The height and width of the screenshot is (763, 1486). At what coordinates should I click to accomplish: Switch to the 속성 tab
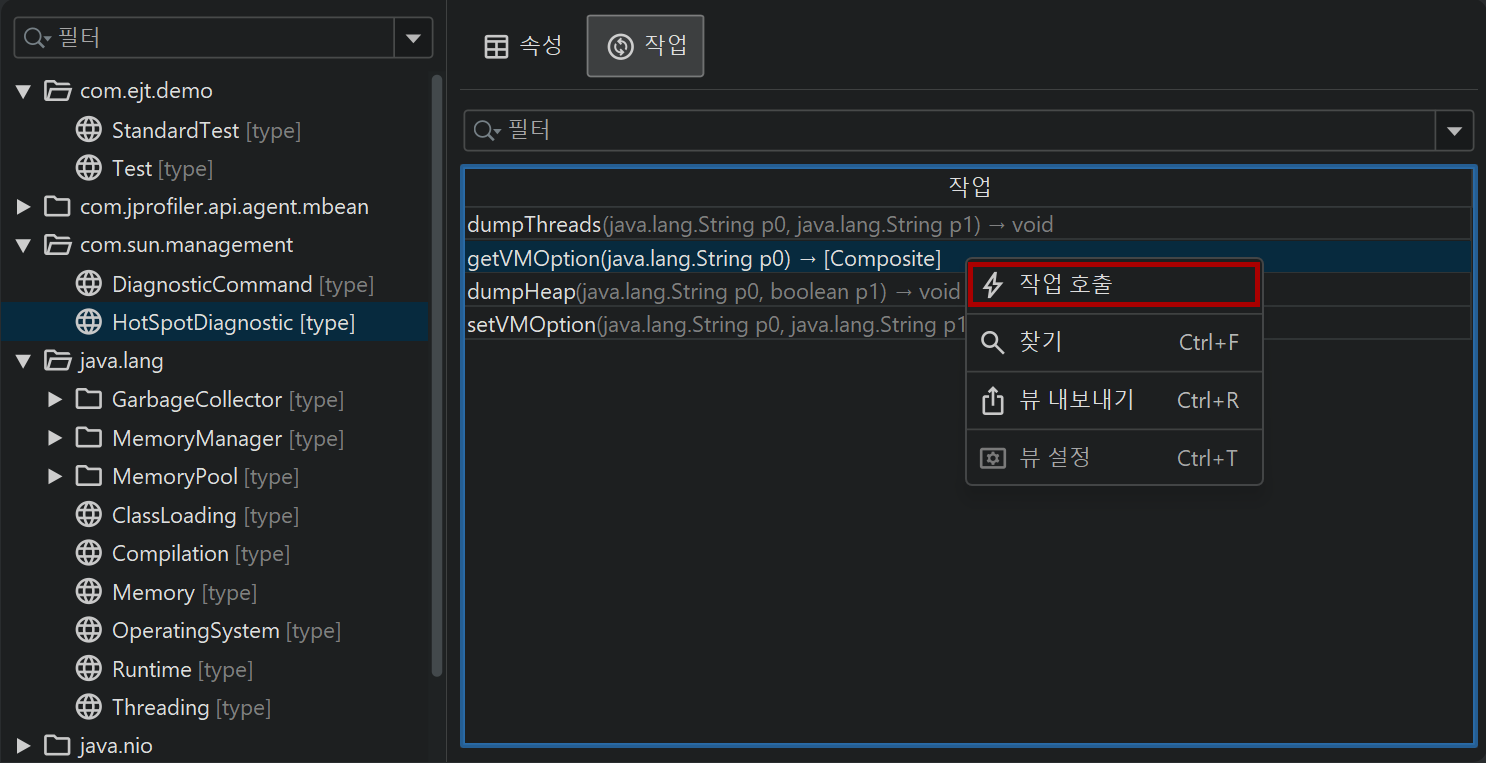pos(523,46)
